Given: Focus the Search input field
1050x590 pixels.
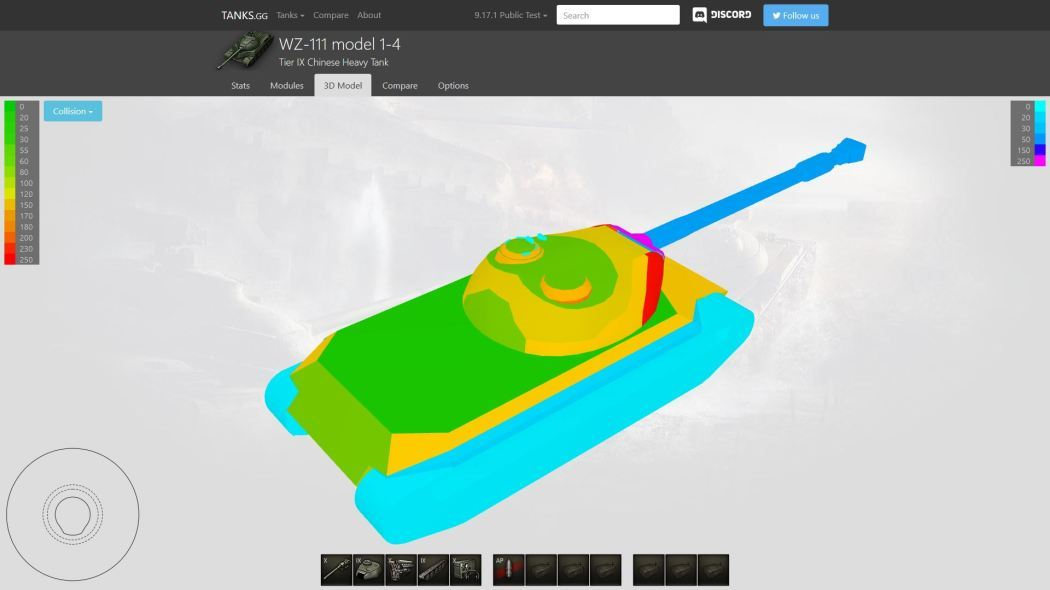Looking at the screenshot, I should pyautogui.click(x=618, y=15).
